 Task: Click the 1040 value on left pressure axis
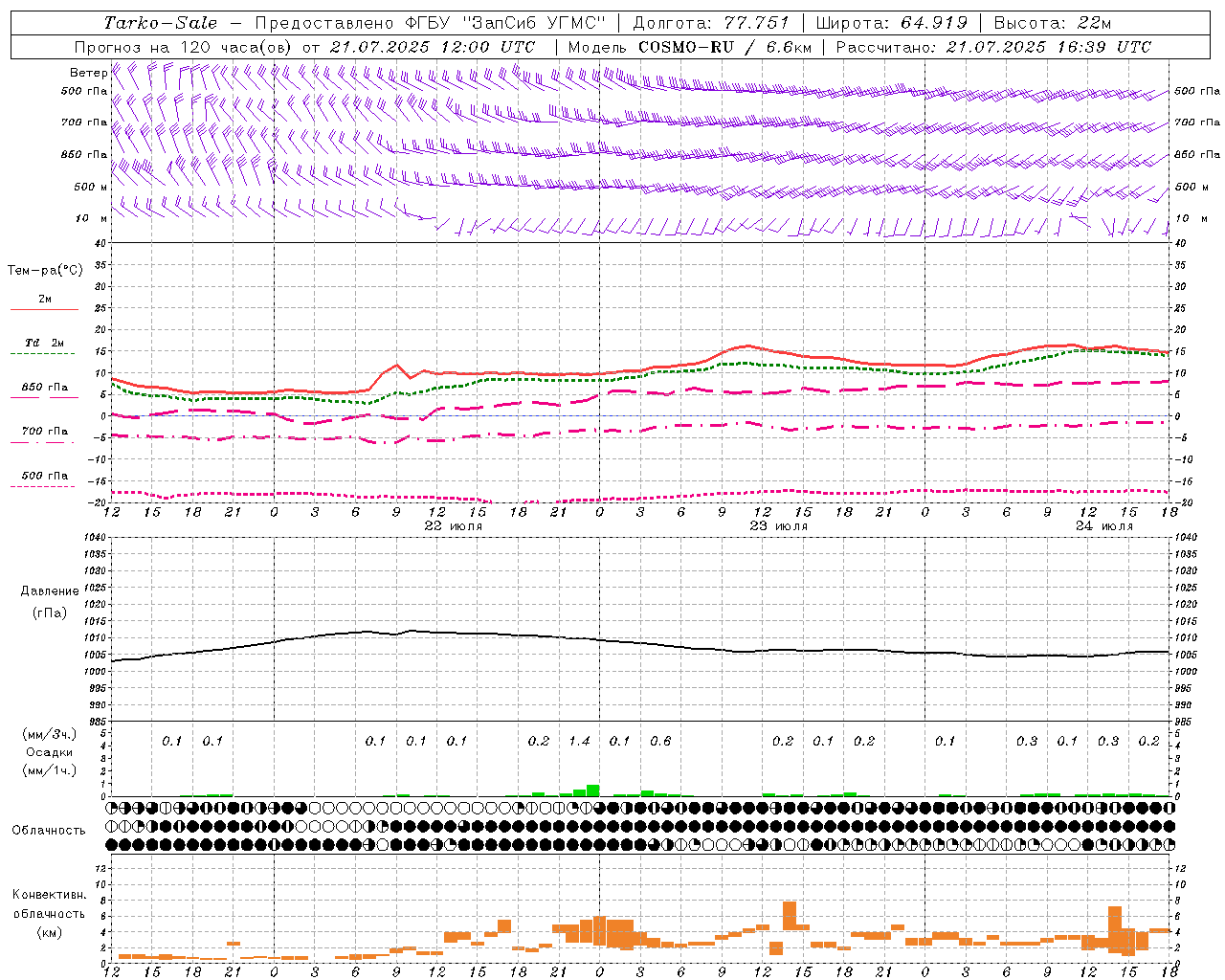(x=94, y=537)
